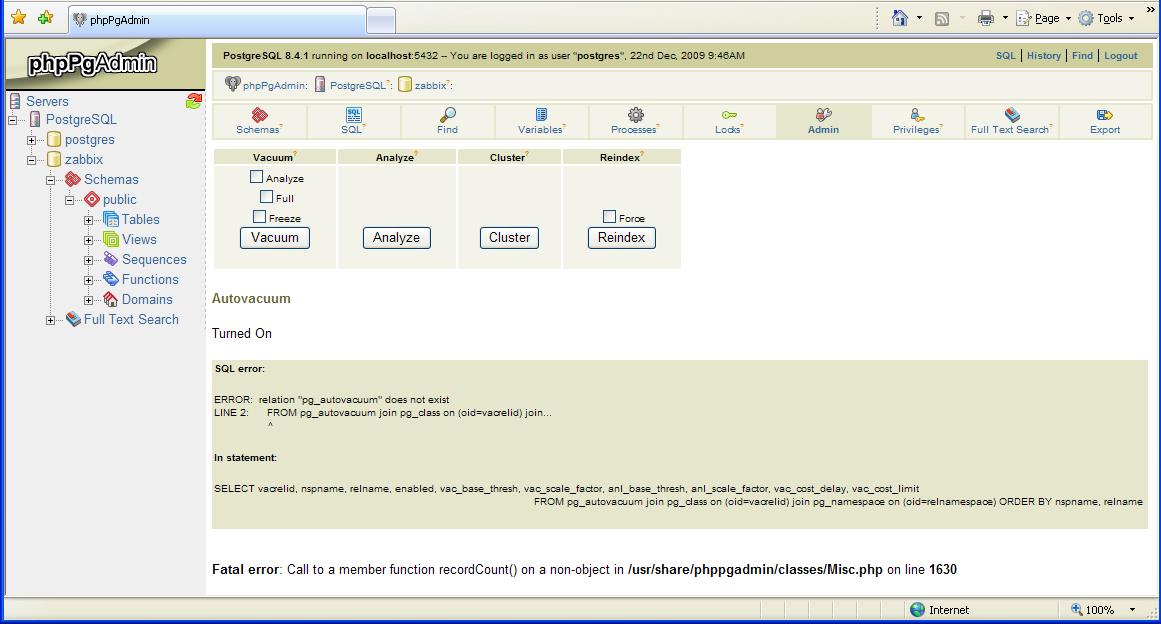Image resolution: width=1161 pixels, height=624 pixels.
Task: Open the Print button dropdown arrow
Action: pos(1005,18)
